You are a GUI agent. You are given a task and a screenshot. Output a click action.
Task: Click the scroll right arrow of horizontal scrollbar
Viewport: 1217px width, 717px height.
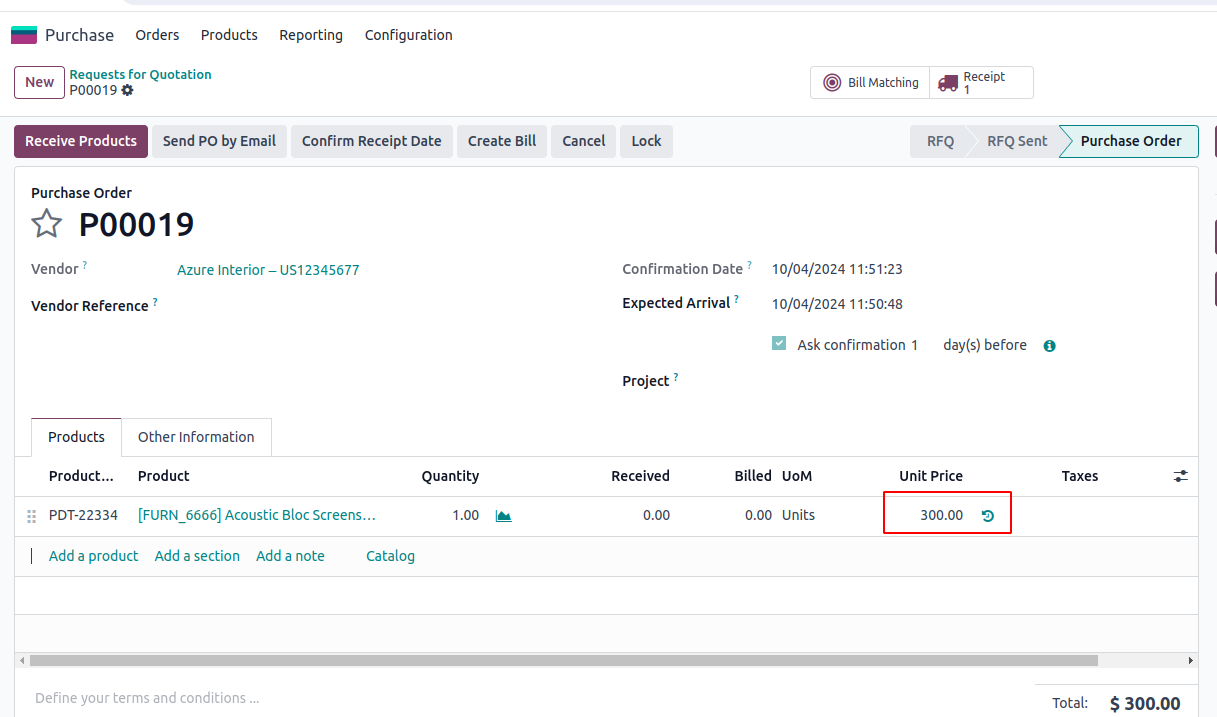click(x=1190, y=661)
